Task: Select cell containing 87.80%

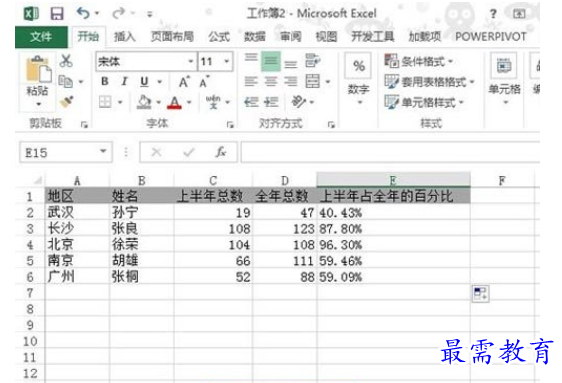Action: 393,229
